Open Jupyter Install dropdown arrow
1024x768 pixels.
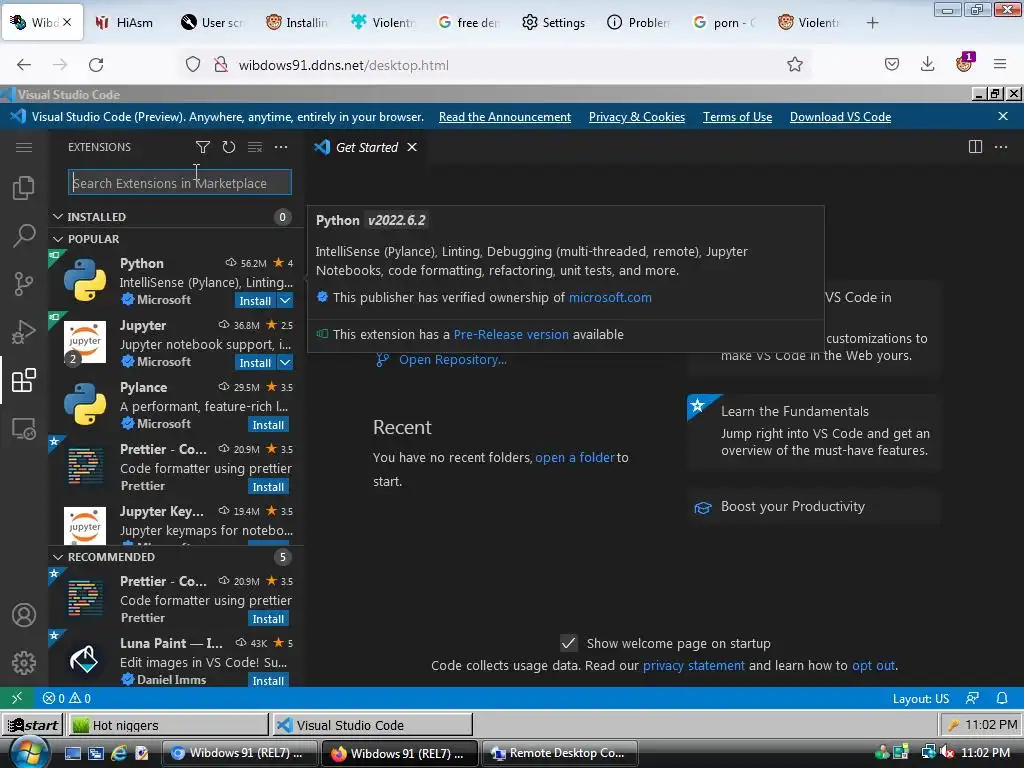coord(285,362)
